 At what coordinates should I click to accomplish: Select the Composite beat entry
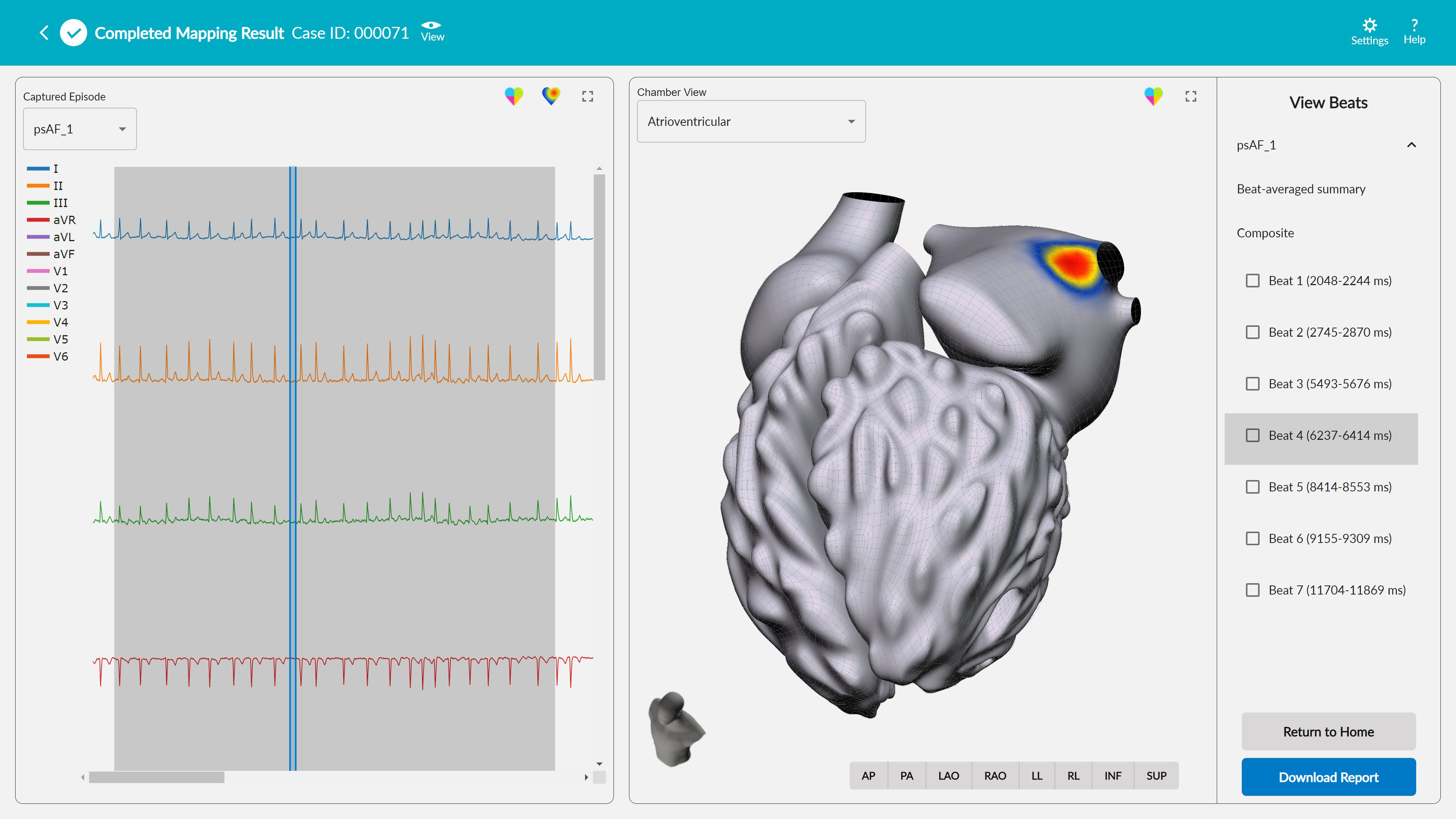pyautogui.click(x=1265, y=232)
